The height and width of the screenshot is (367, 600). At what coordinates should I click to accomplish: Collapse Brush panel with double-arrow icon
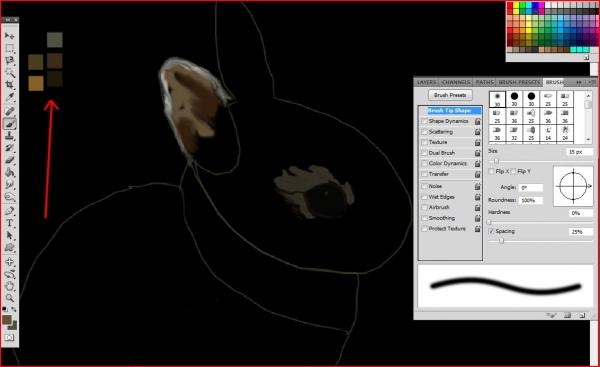click(579, 82)
